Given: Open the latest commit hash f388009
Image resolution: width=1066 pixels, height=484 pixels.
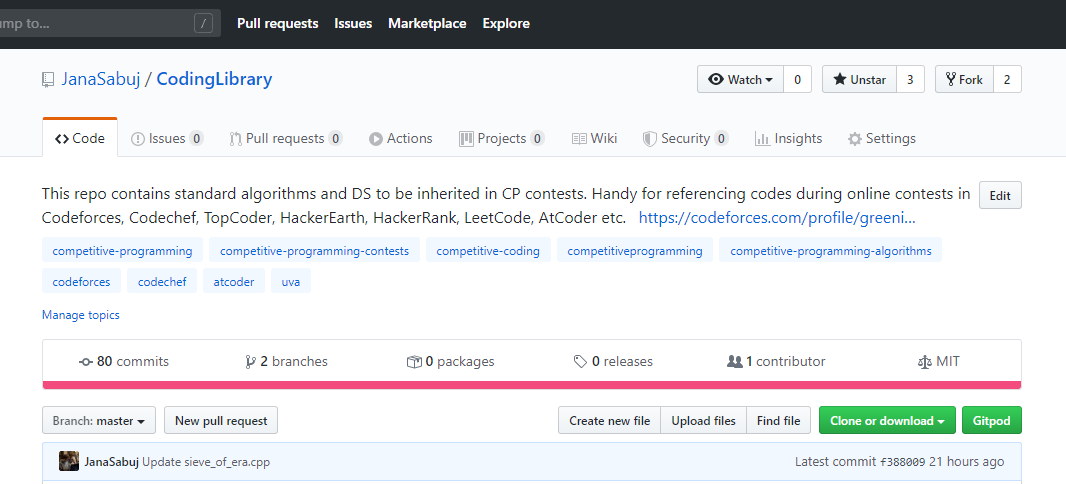Looking at the screenshot, I should [x=902, y=462].
